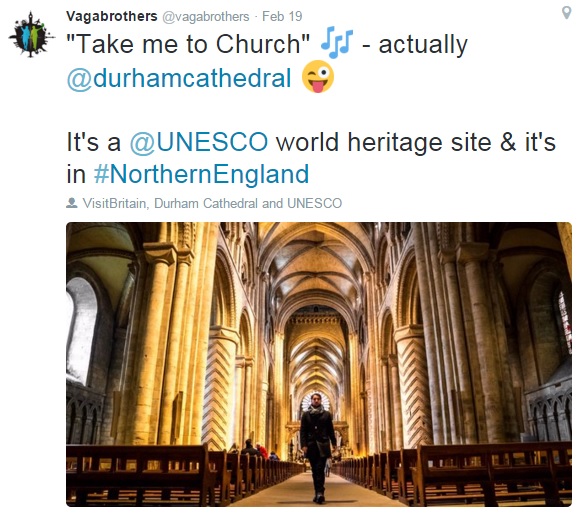Viewport: 581px width, 516px height.
Task: Open the @vagabrothers handle
Action: (x=206, y=17)
